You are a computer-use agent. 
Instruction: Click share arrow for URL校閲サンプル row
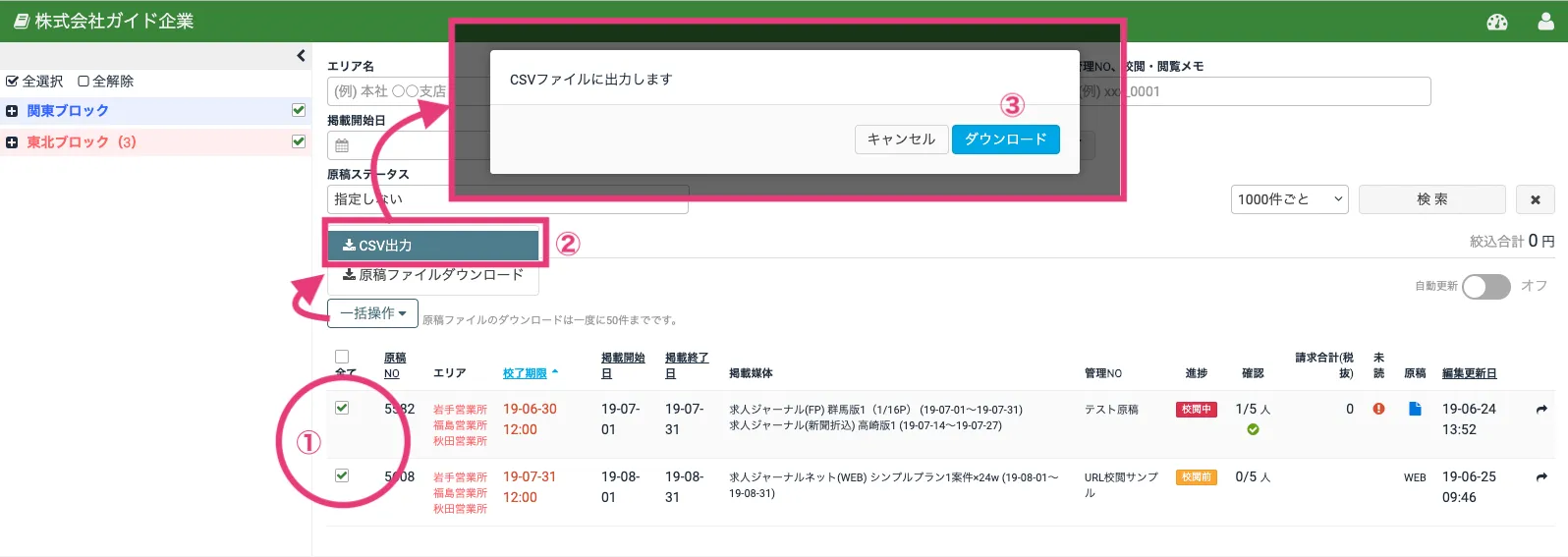[1541, 477]
